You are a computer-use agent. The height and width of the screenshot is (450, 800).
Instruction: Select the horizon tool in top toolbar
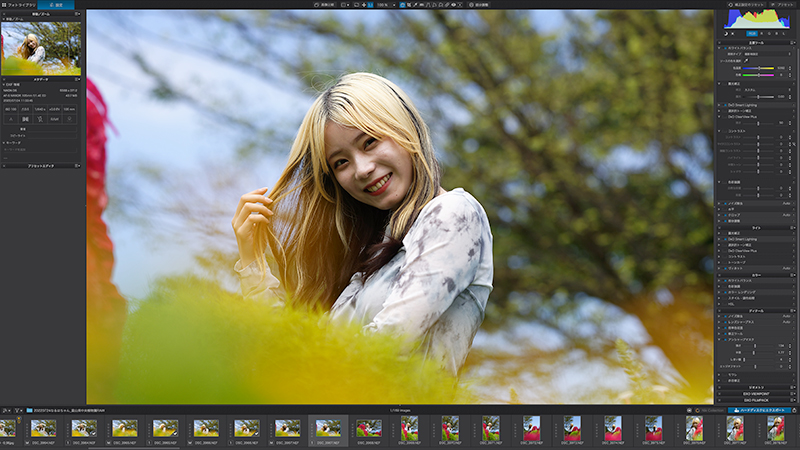coord(422,5)
